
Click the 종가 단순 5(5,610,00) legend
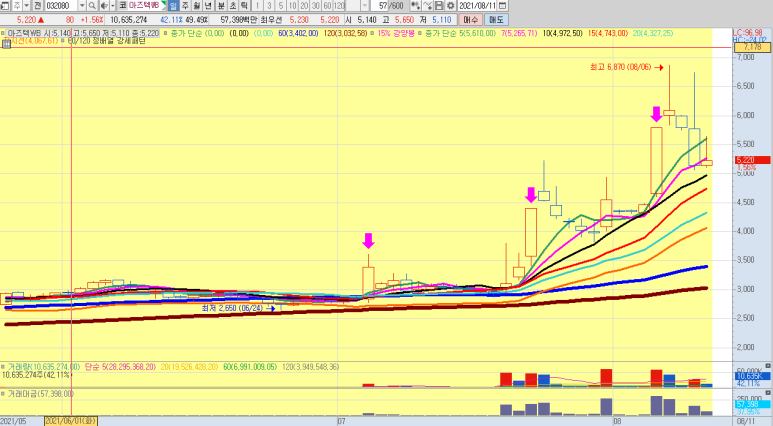(459, 34)
